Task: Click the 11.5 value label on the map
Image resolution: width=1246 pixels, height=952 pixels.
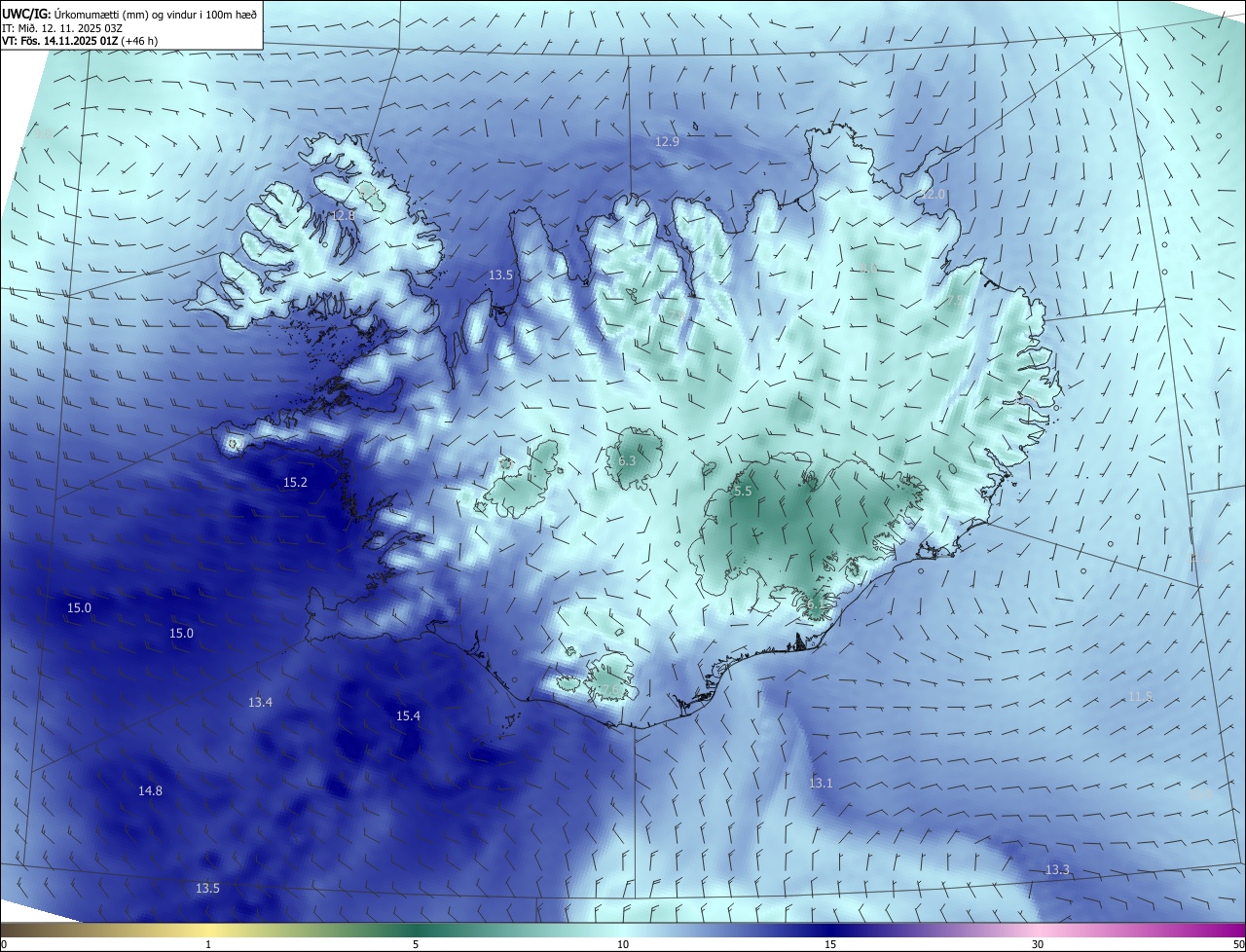Action: (1140, 697)
